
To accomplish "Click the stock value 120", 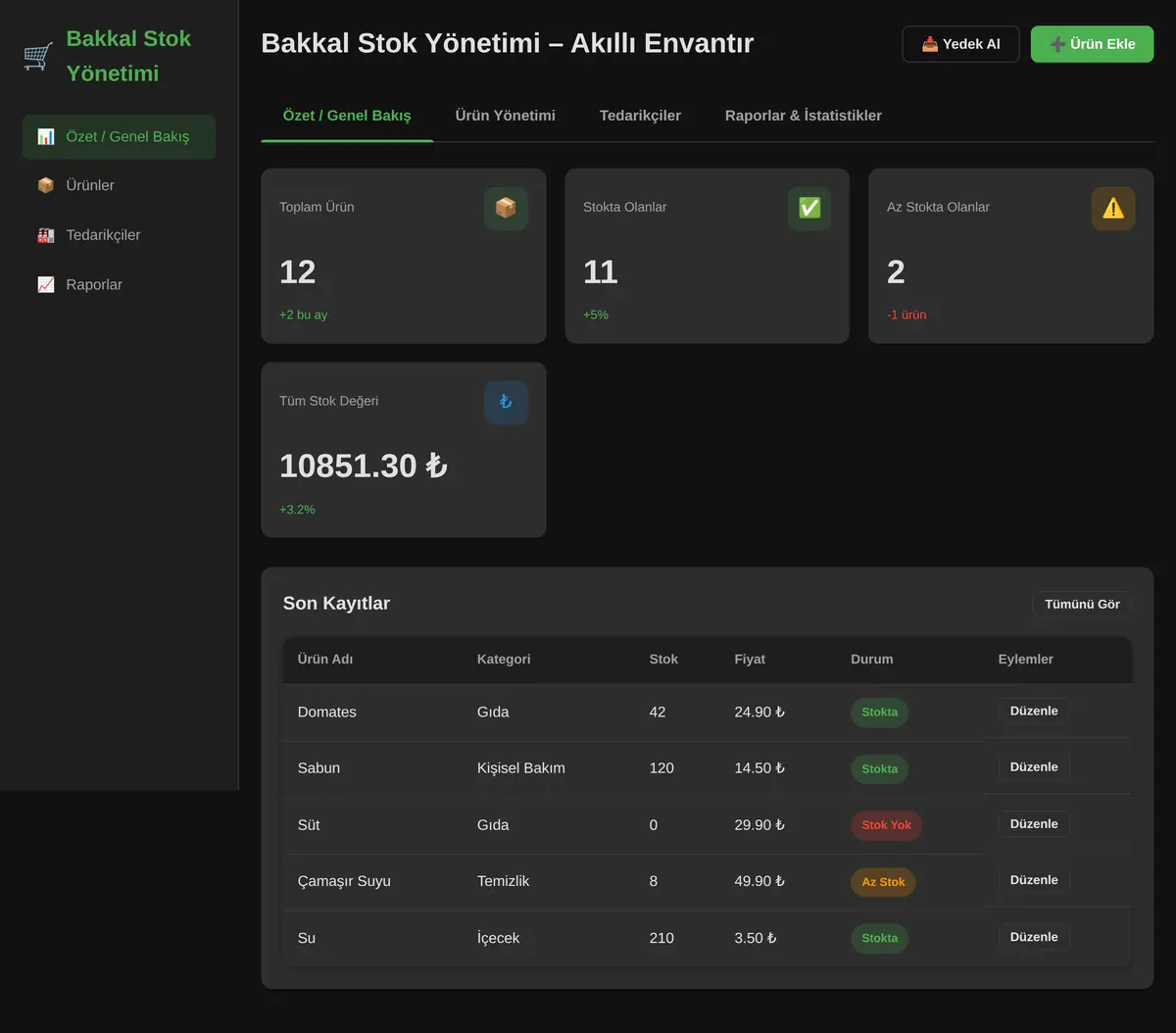I will [x=661, y=767].
